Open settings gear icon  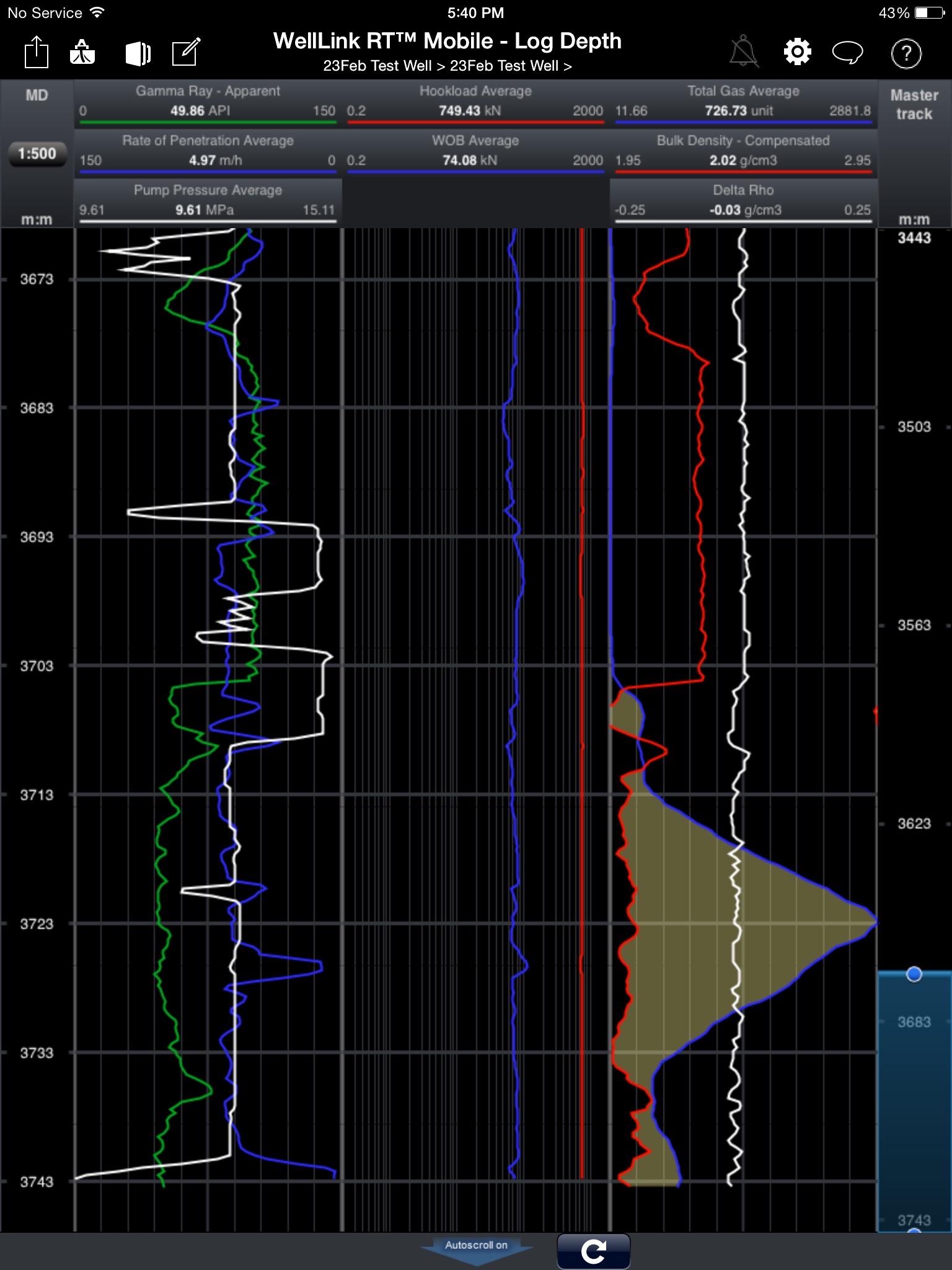pos(797,51)
